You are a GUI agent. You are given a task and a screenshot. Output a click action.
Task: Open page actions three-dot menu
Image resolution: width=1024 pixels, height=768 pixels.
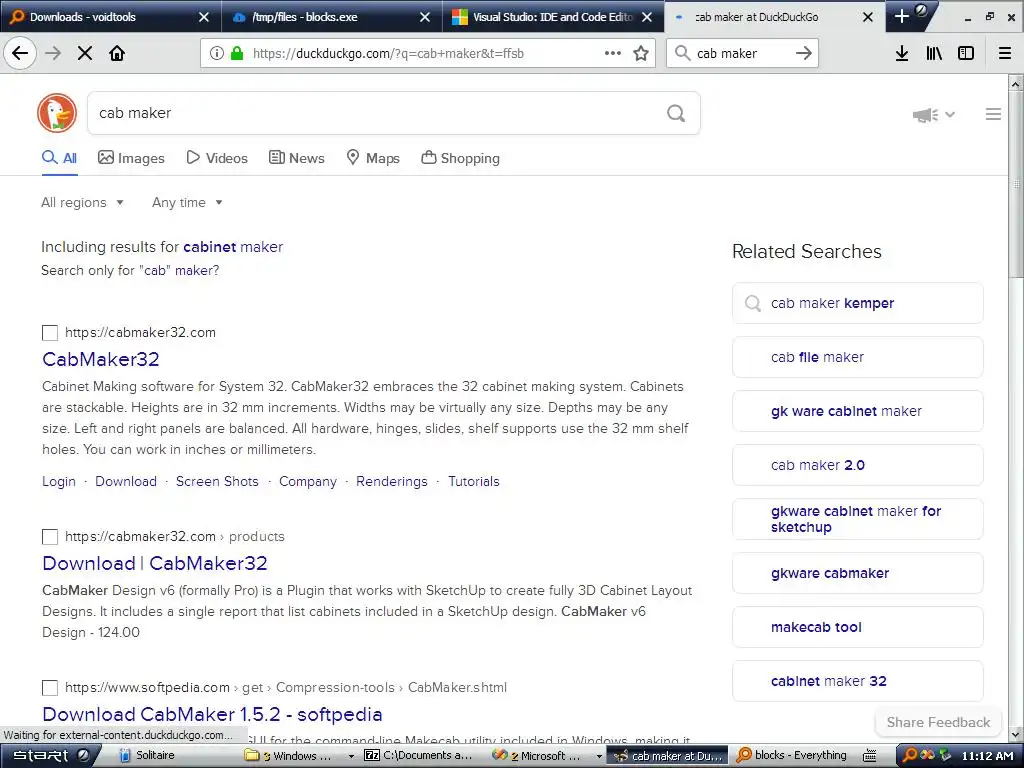[613, 53]
